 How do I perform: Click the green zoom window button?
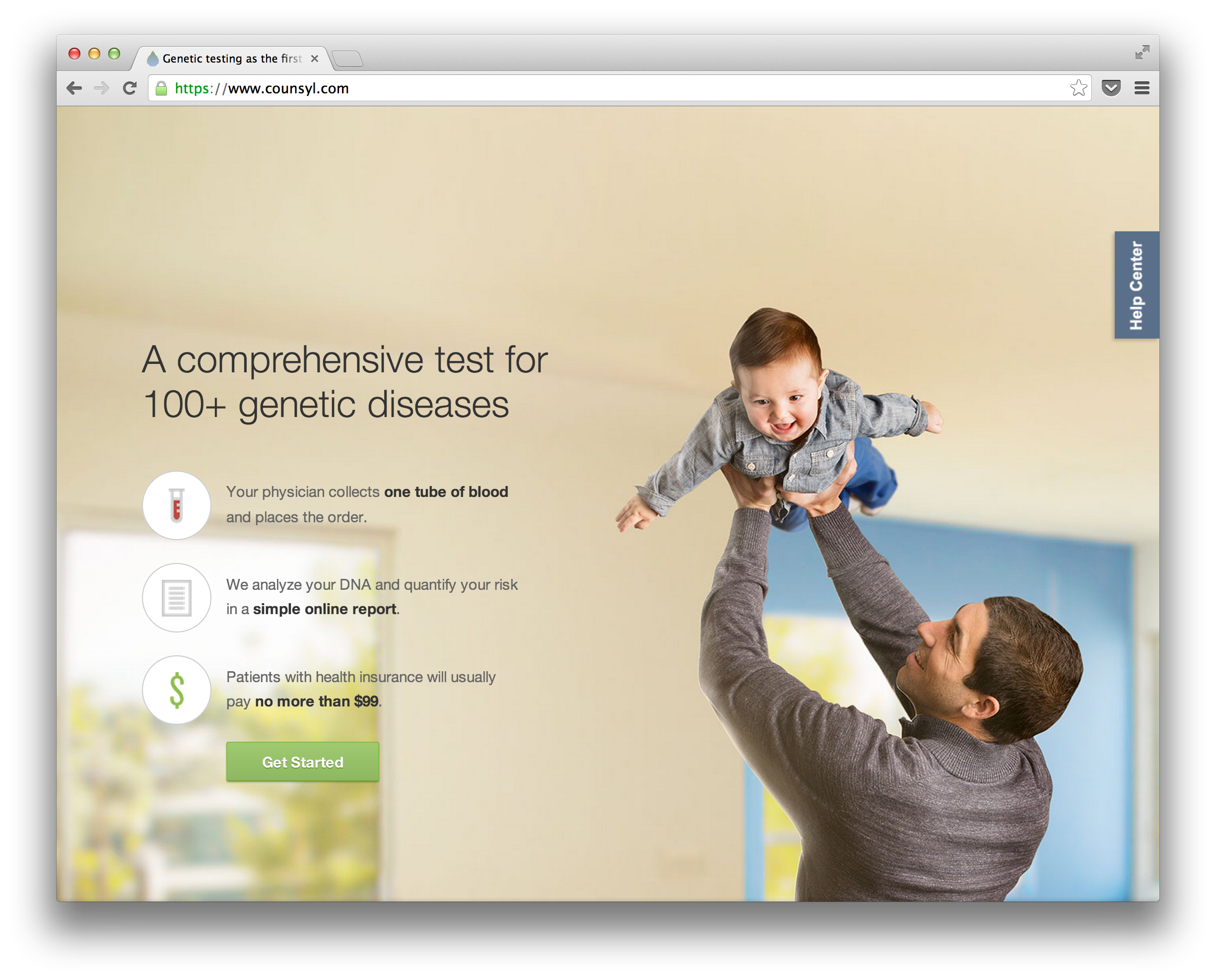[x=114, y=54]
